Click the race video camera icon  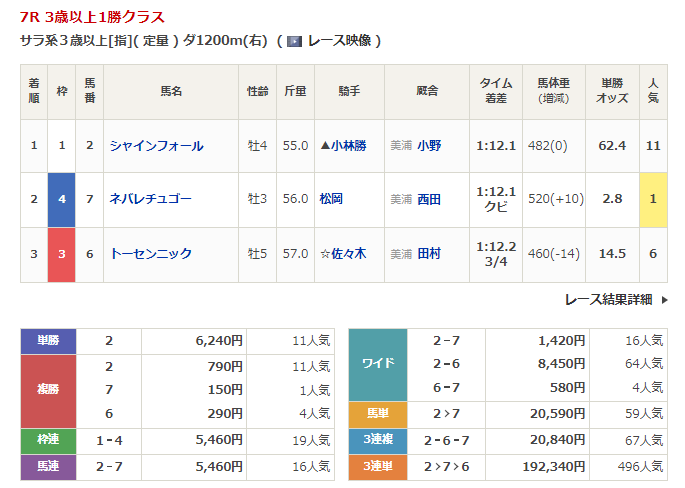coord(294,41)
